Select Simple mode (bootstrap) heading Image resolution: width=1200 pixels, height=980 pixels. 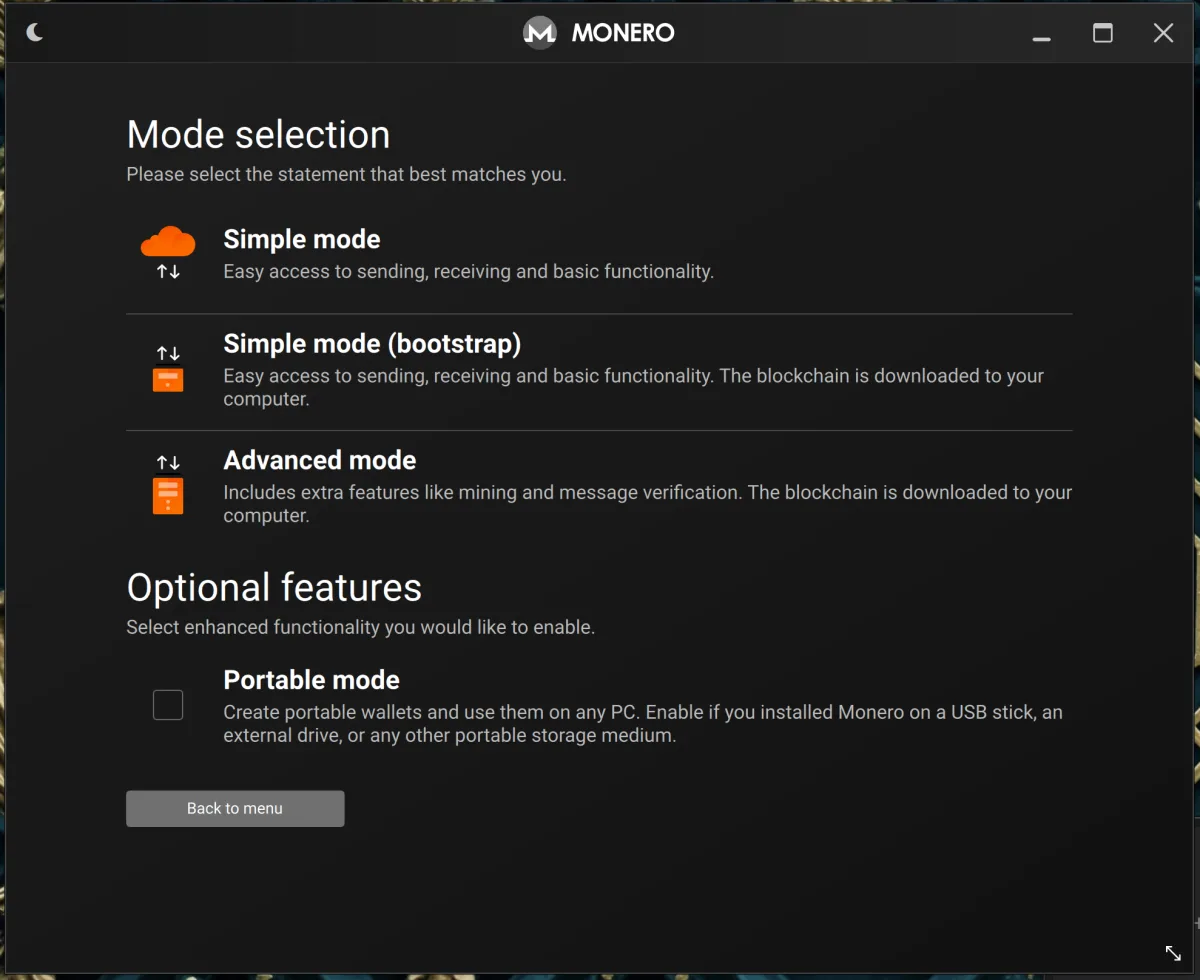click(x=372, y=344)
